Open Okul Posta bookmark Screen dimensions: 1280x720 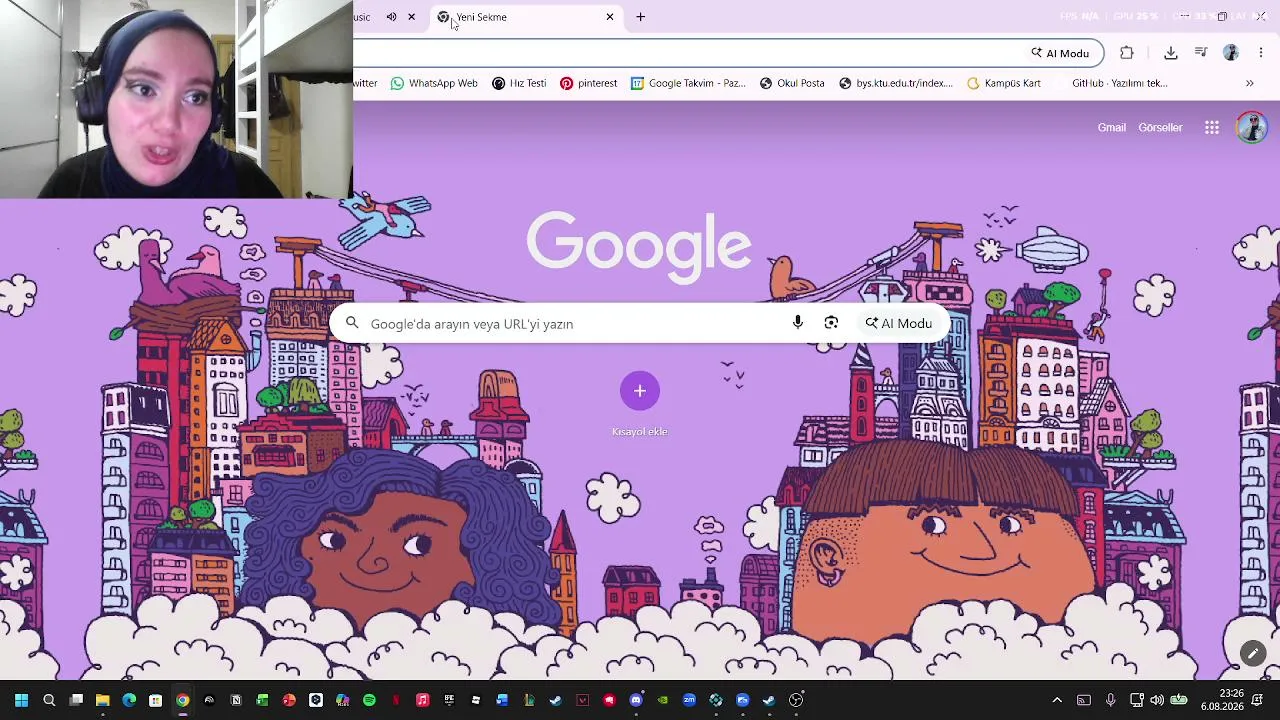792,83
